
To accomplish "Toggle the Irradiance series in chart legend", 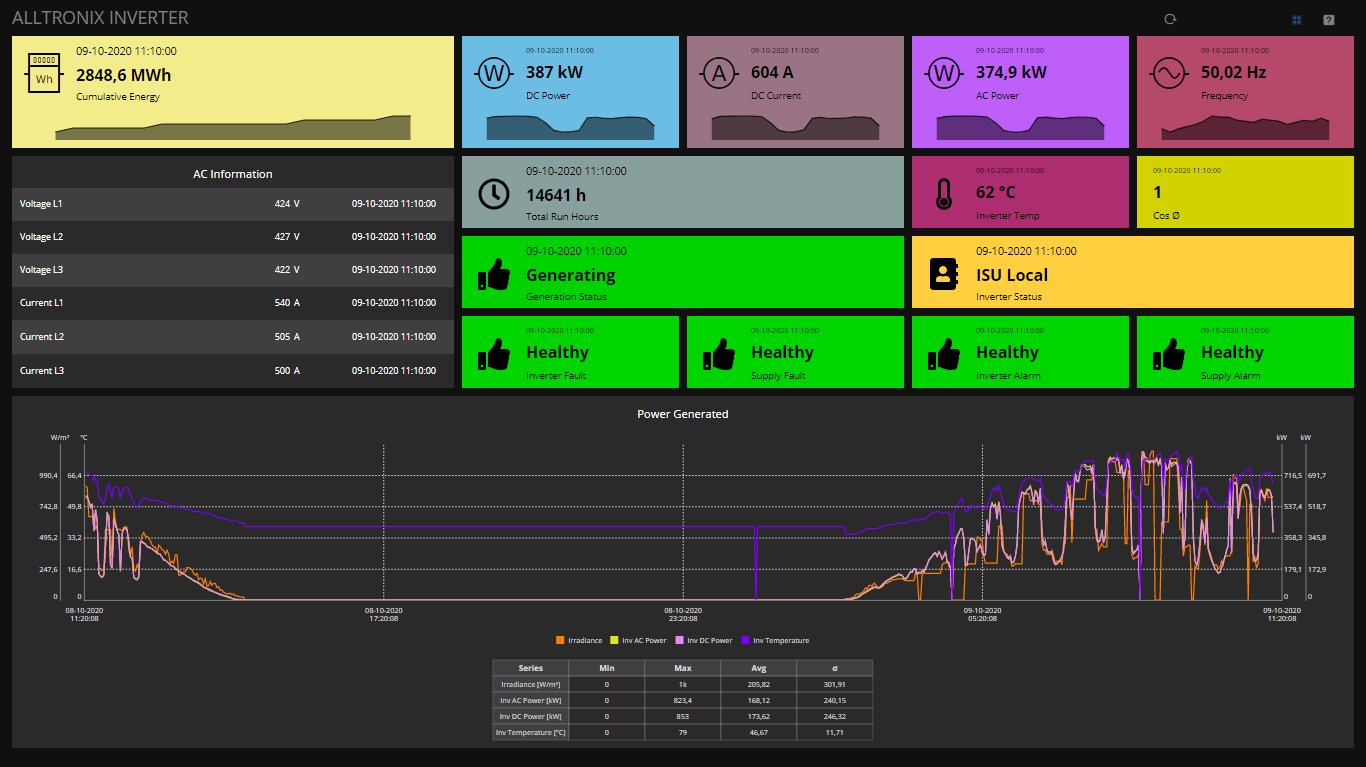I will [x=579, y=640].
